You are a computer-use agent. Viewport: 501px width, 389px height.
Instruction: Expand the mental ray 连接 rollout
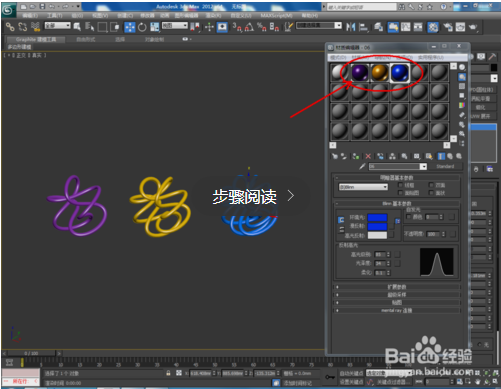[x=397, y=311]
